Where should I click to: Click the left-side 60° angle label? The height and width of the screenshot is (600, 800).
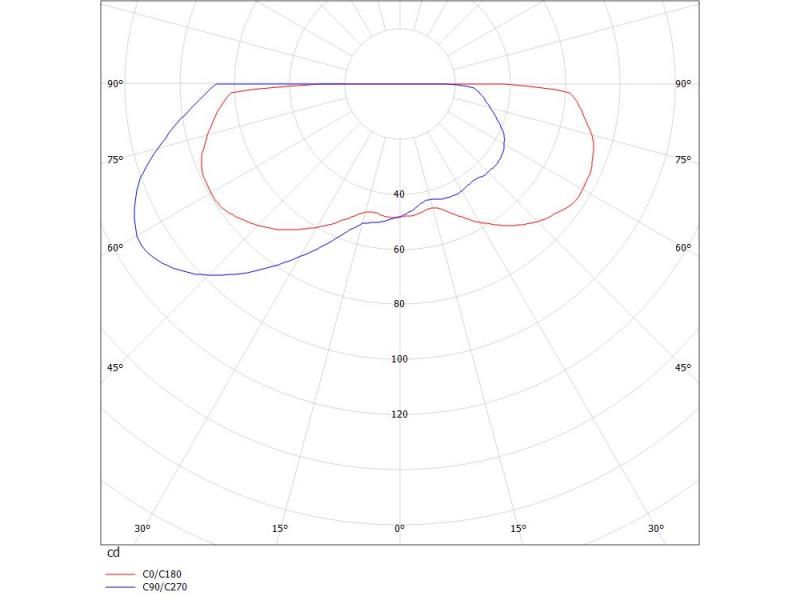pyautogui.click(x=115, y=248)
